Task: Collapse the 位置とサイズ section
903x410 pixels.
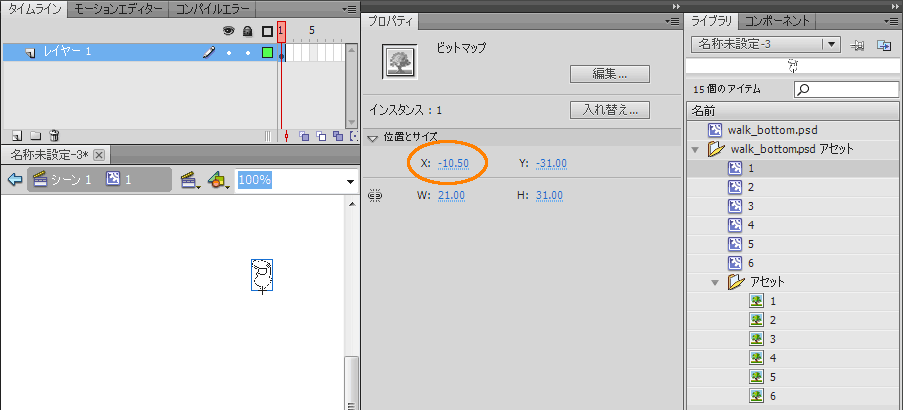Action: (373, 137)
